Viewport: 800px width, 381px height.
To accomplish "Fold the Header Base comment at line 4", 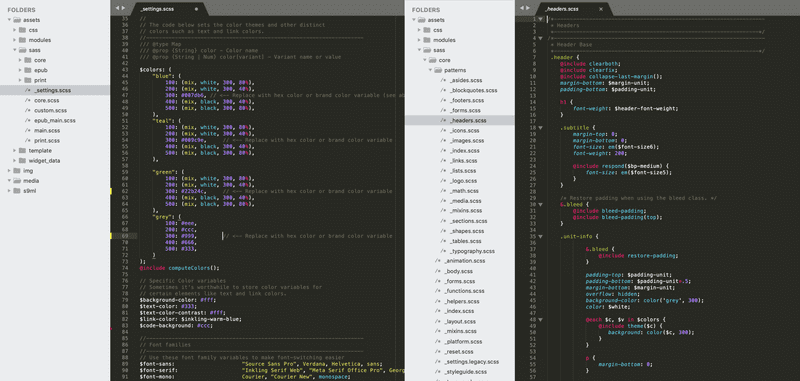I will 541,38.
